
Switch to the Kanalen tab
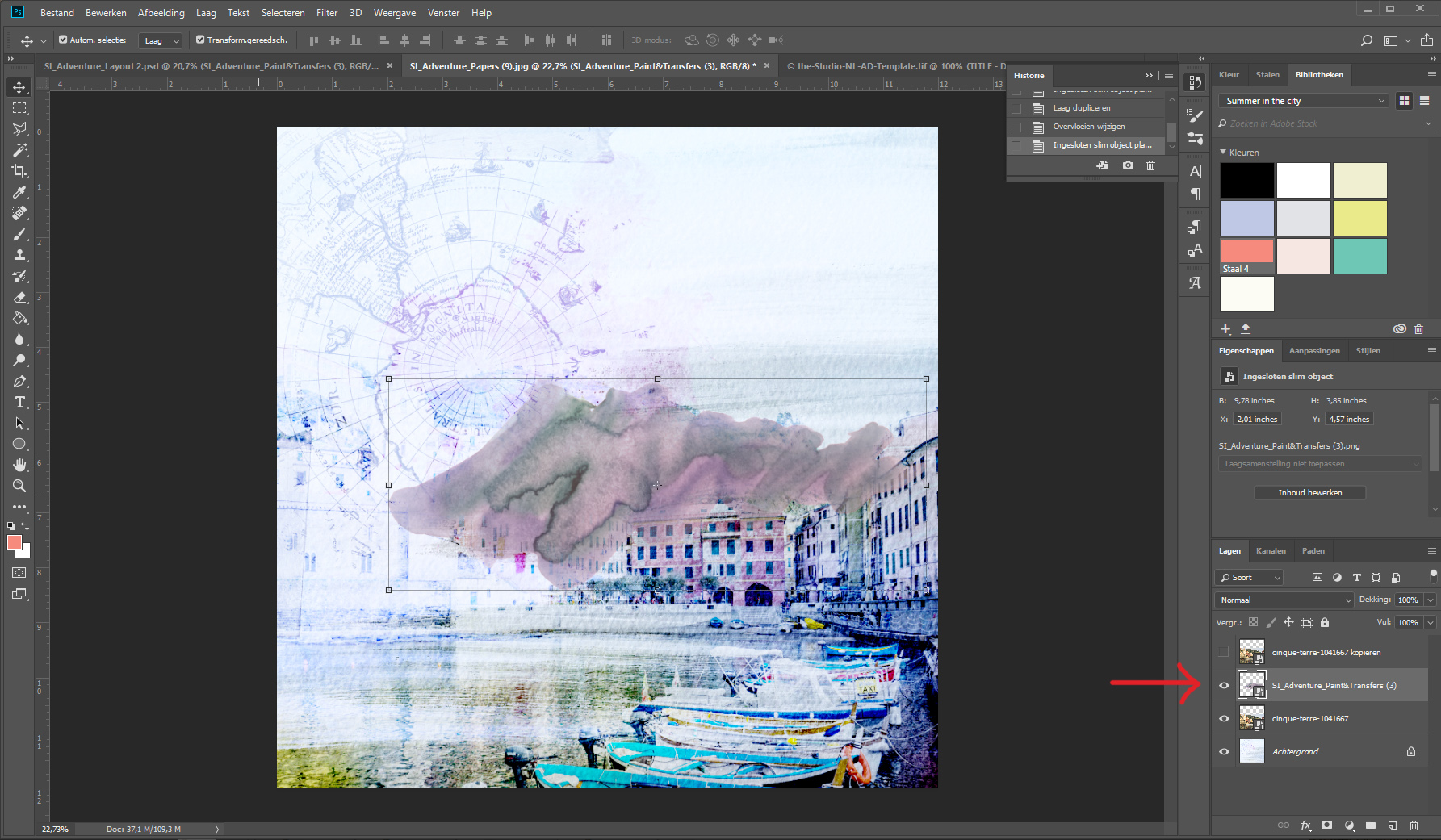point(1271,551)
